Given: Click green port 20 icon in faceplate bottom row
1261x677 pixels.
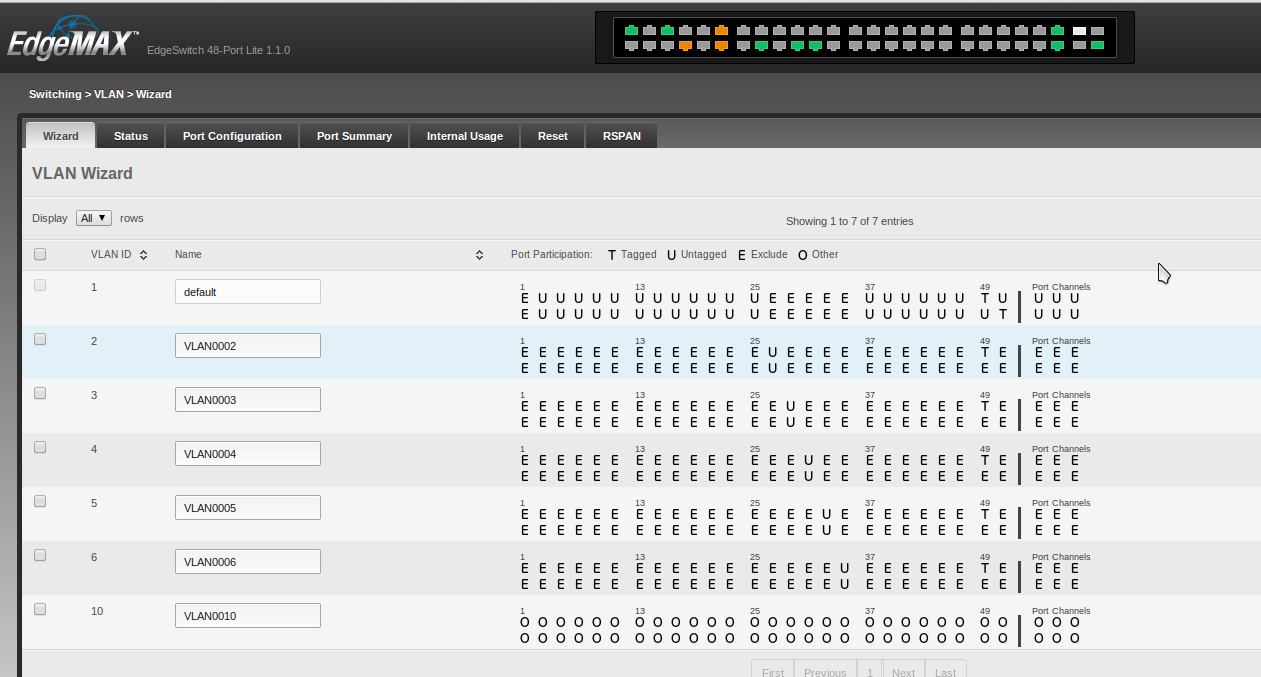Looking at the screenshot, I should click(x=797, y=45).
